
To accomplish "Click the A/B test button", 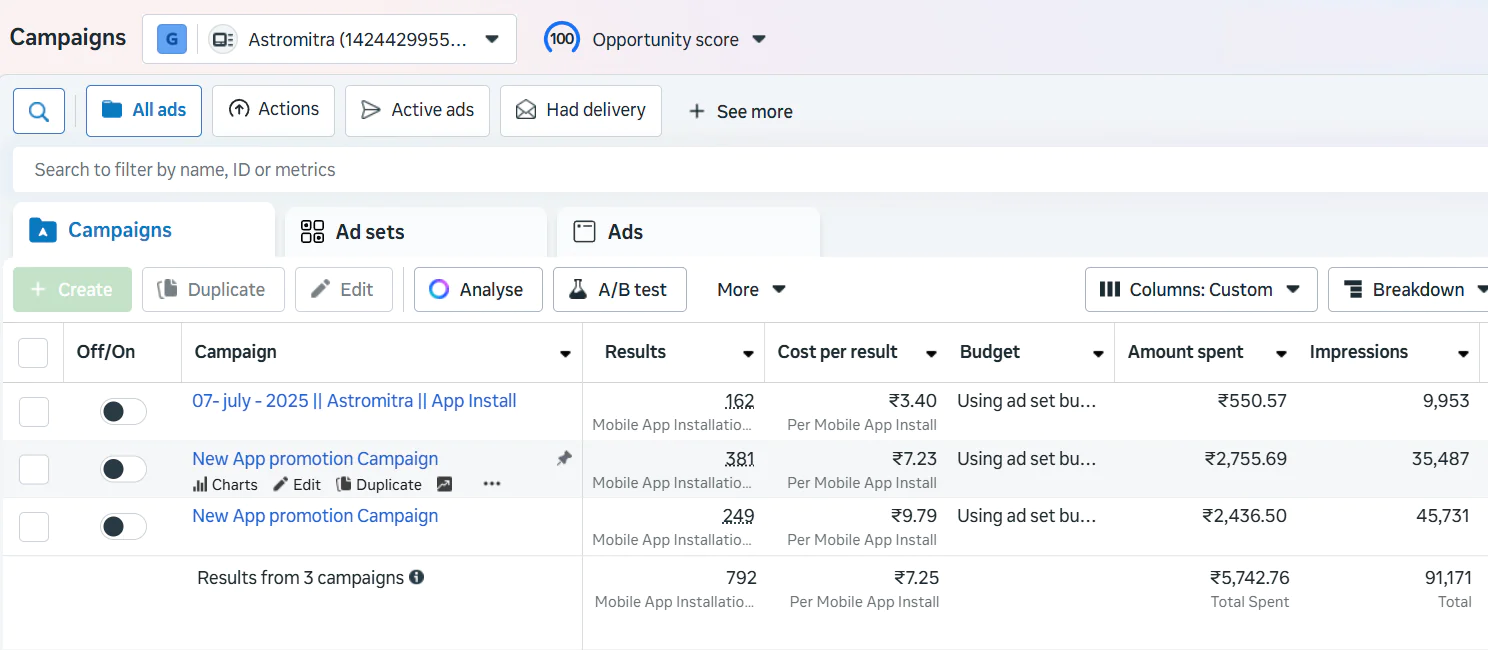I will [618, 289].
